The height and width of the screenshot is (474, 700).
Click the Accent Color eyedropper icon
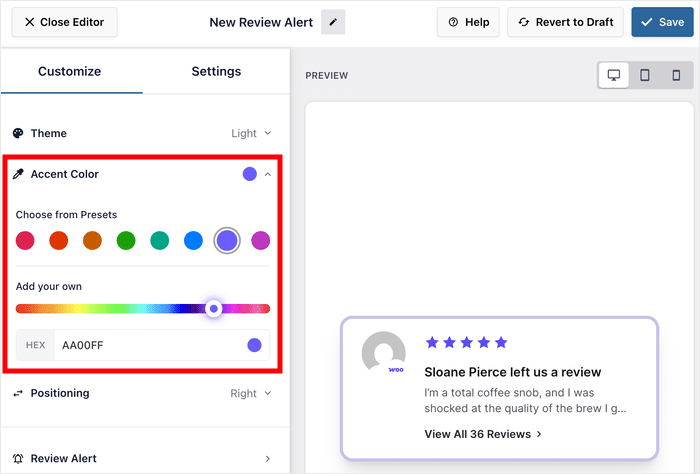point(18,174)
